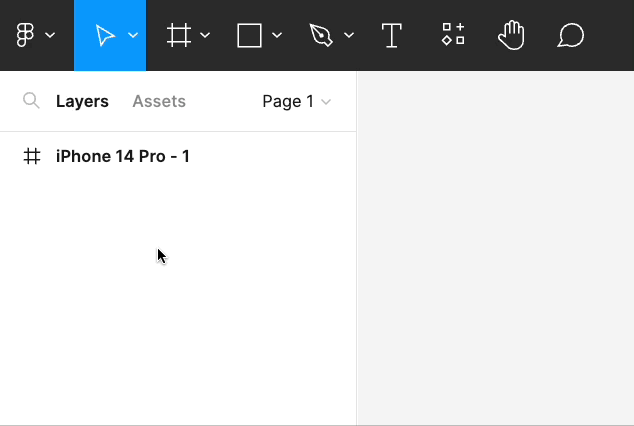Screen dimensions: 634x426
Task: Expand the Frame tools dropdown arrow
Action: tap(205, 36)
